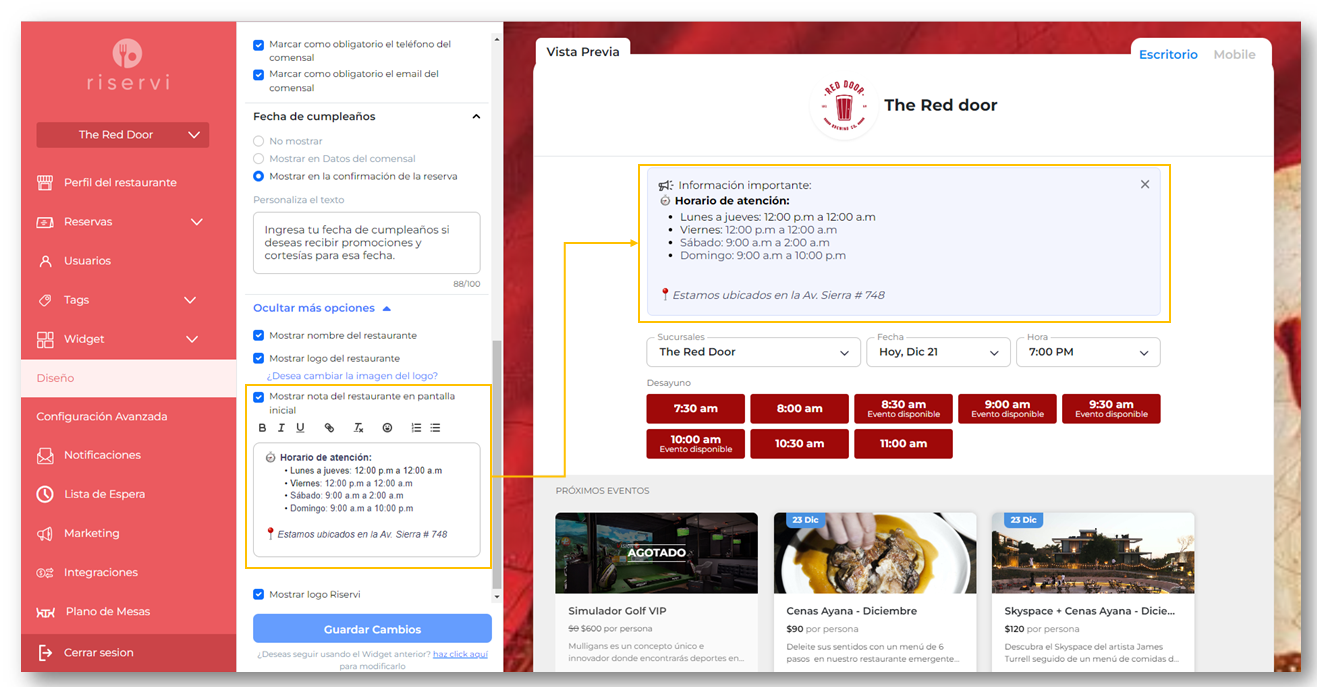Click inside the restaurant note text editor

[x=366, y=500]
